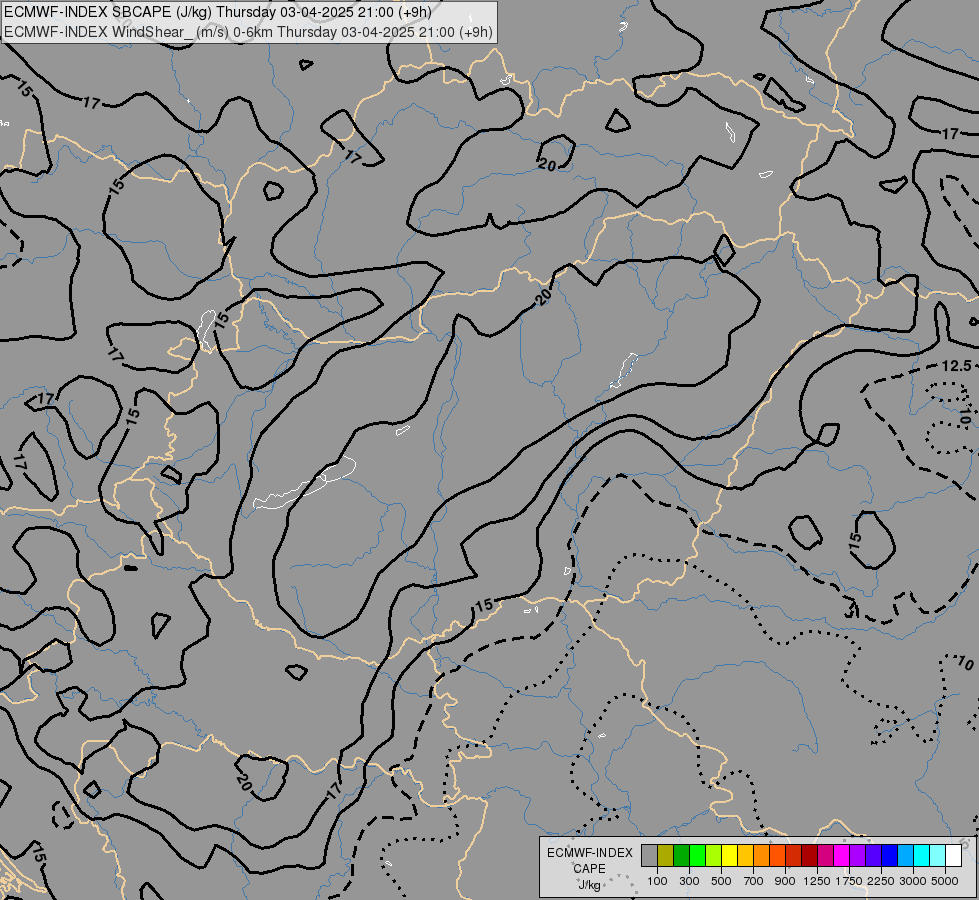This screenshot has height=900, width=979.
Task: Select the bright green legend swatch
Action: (697, 856)
